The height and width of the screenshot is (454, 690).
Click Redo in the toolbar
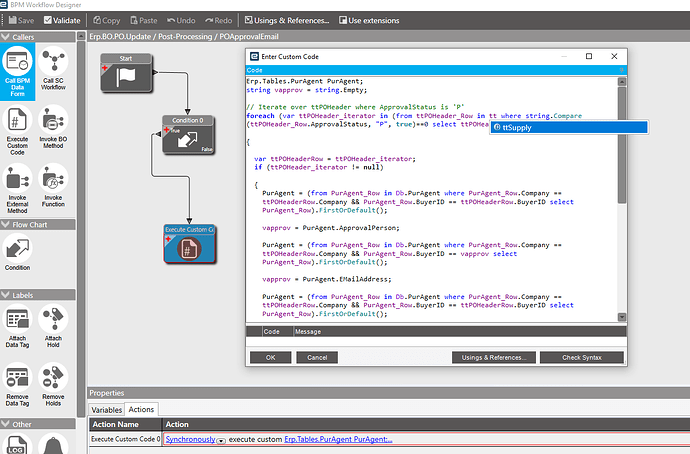[219, 20]
